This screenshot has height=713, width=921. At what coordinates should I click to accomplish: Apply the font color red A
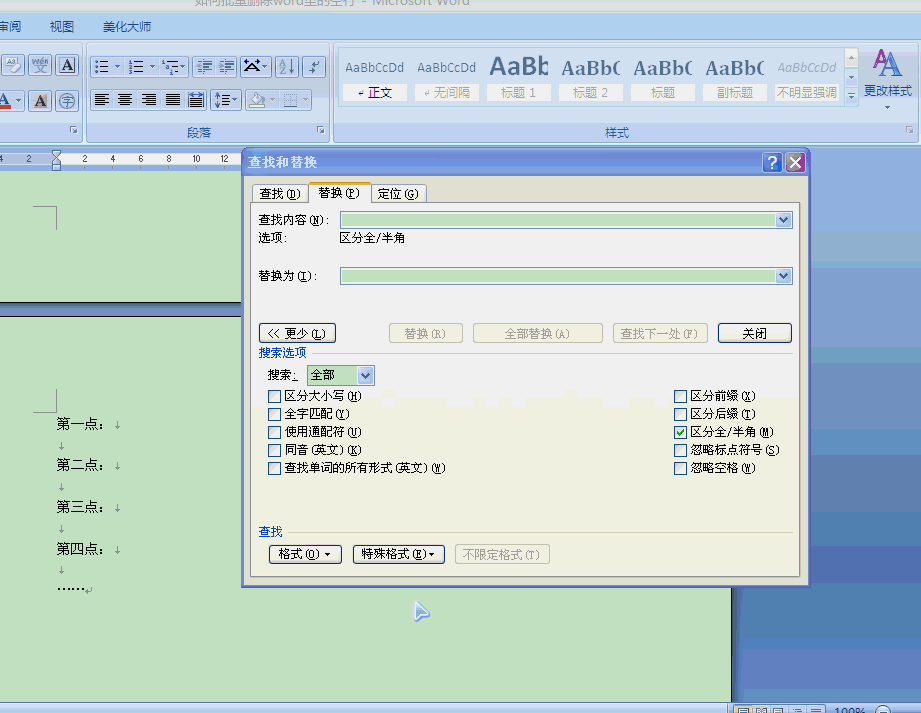click(5, 100)
